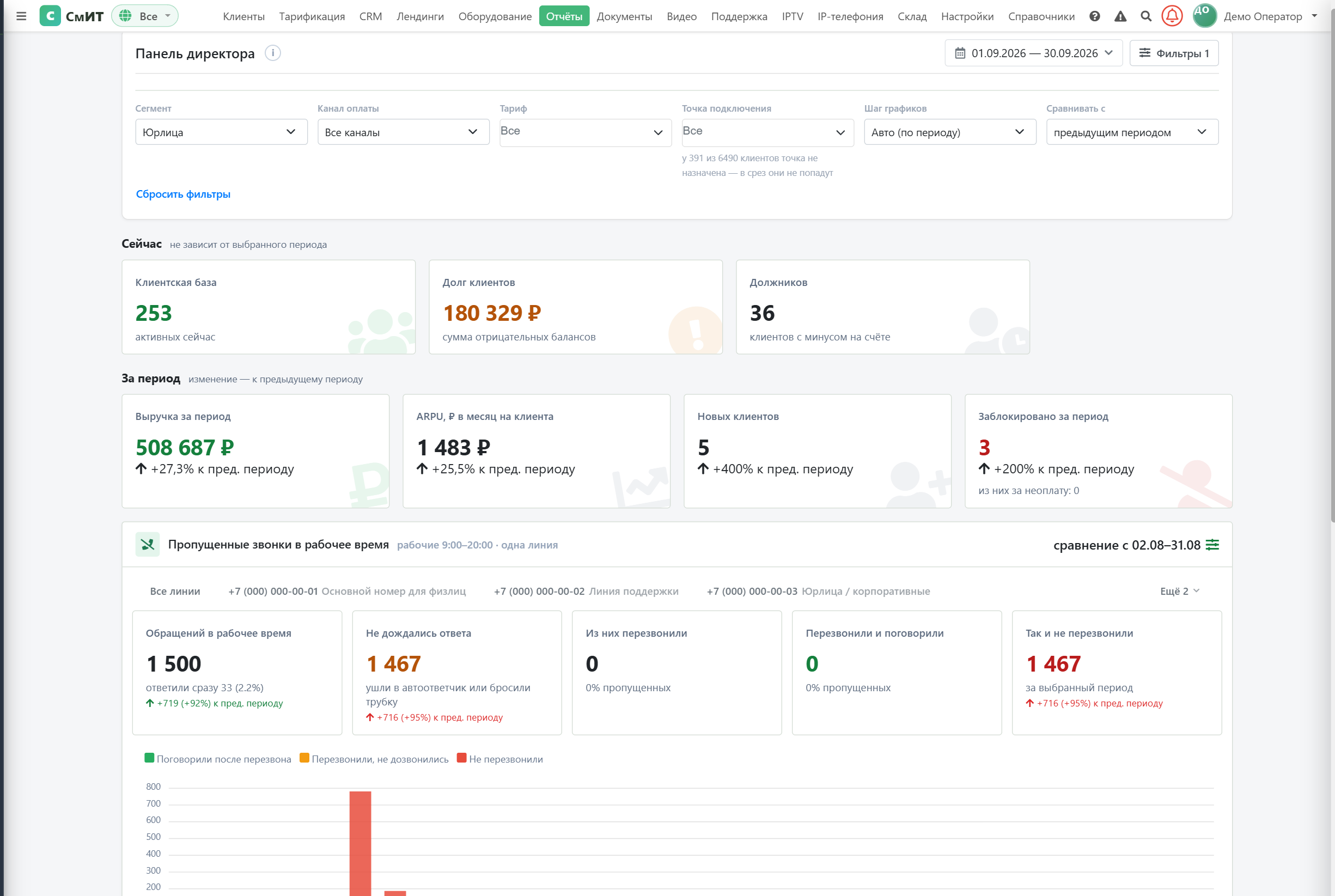This screenshot has width=1335, height=896.
Task: Open the Клиенты menu
Action: tap(244, 16)
